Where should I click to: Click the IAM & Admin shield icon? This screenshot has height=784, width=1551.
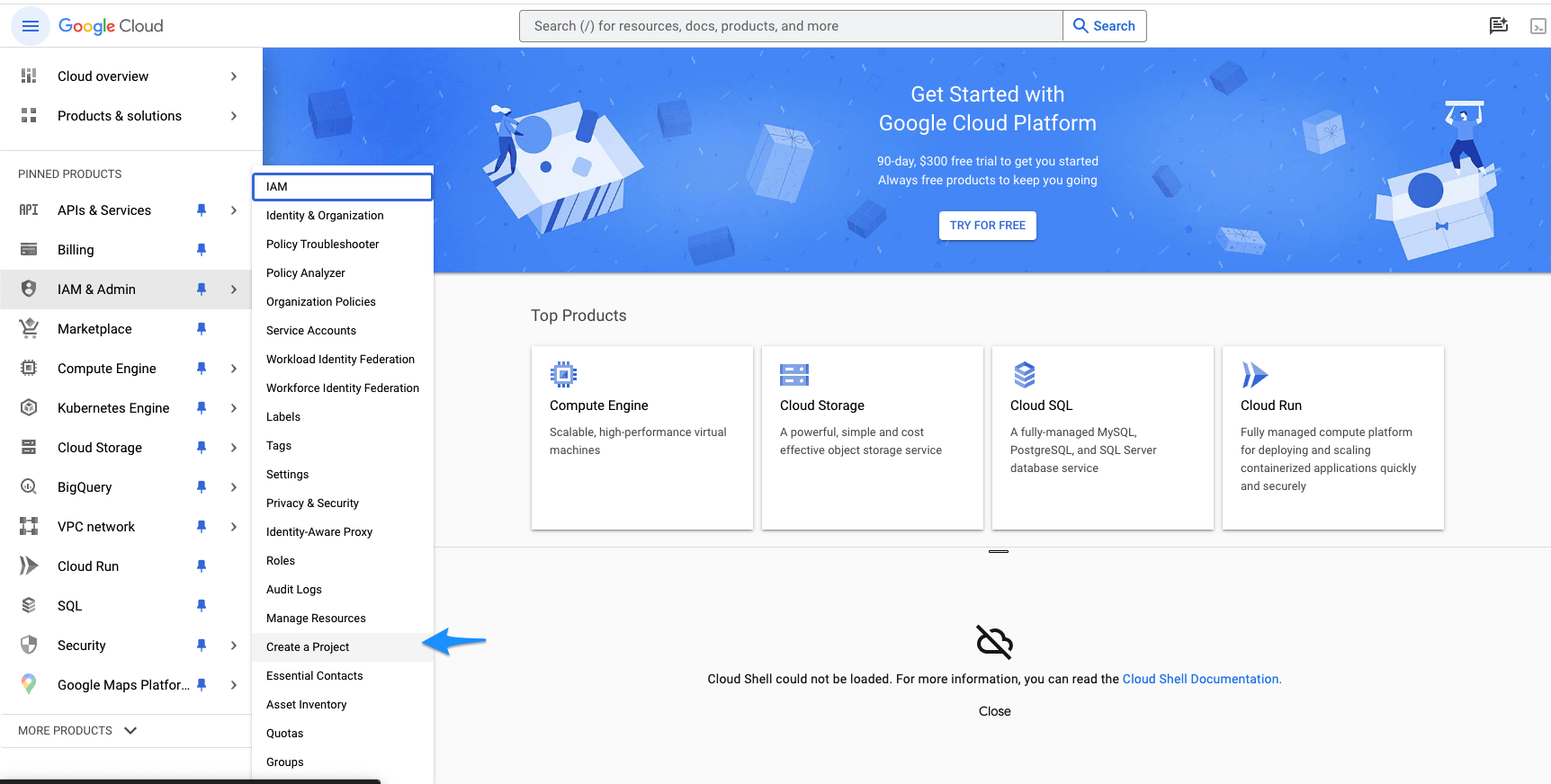click(x=29, y=289)
